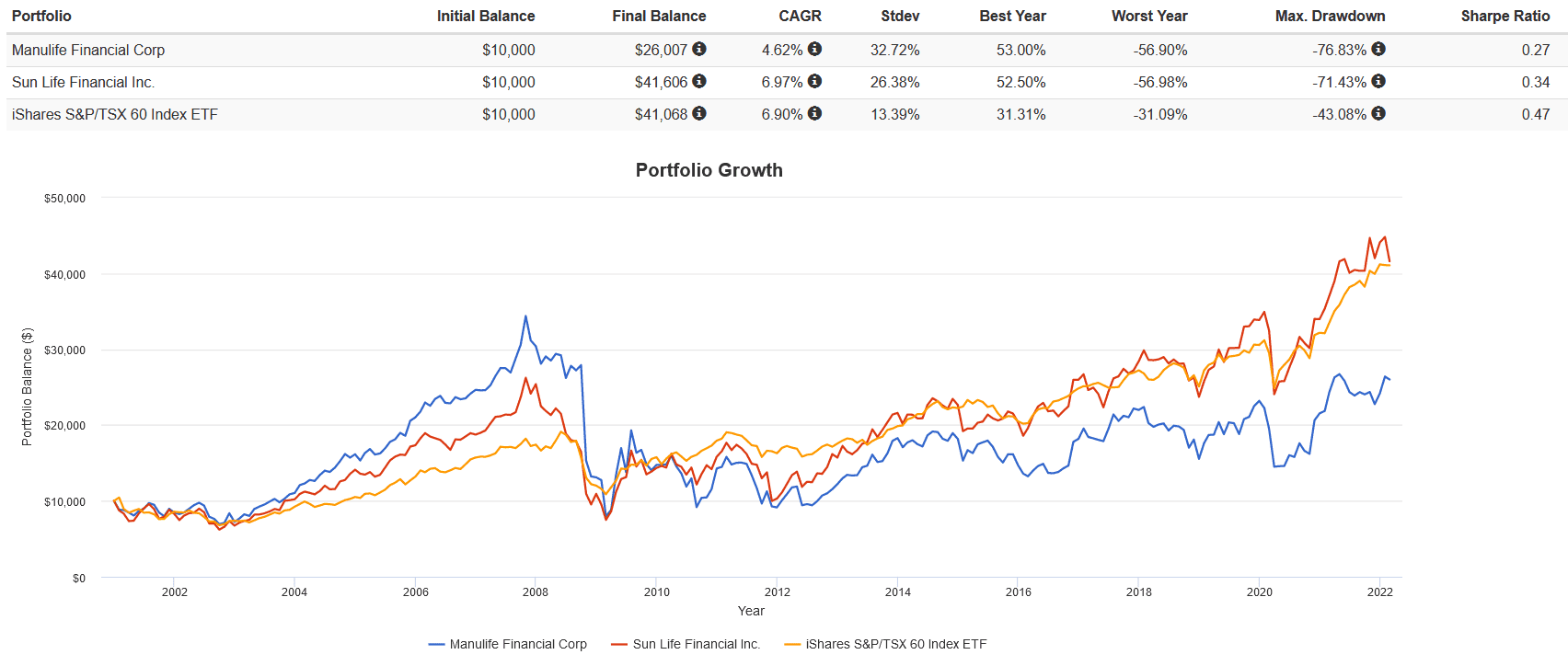
Task: Open info icon beside -71.43% max drawdown
Action: point(1378,81)
